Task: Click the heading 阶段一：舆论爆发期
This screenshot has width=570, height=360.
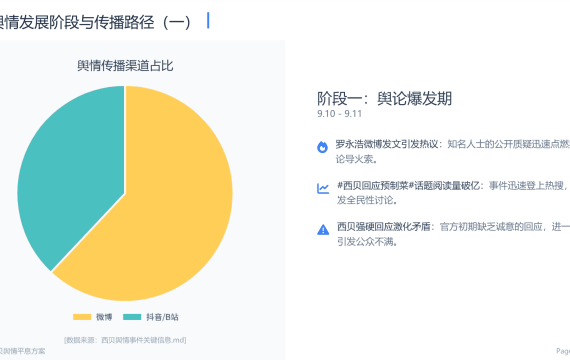Action: (384, 98)
